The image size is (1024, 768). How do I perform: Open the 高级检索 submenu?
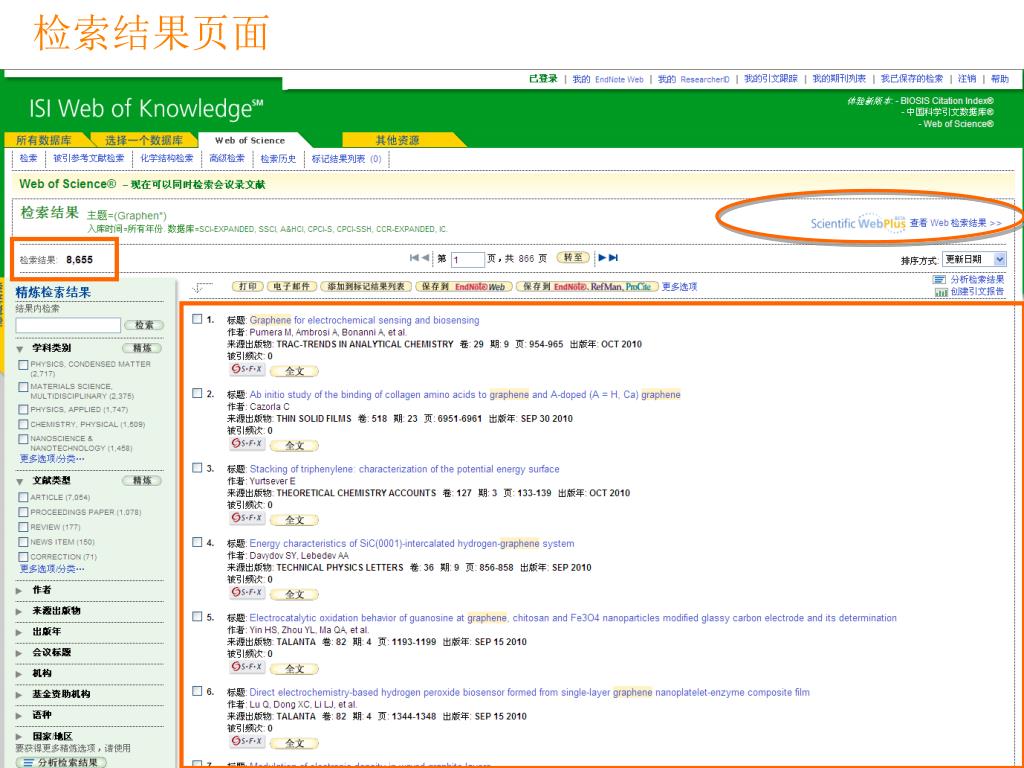click(x=227, y=158)
